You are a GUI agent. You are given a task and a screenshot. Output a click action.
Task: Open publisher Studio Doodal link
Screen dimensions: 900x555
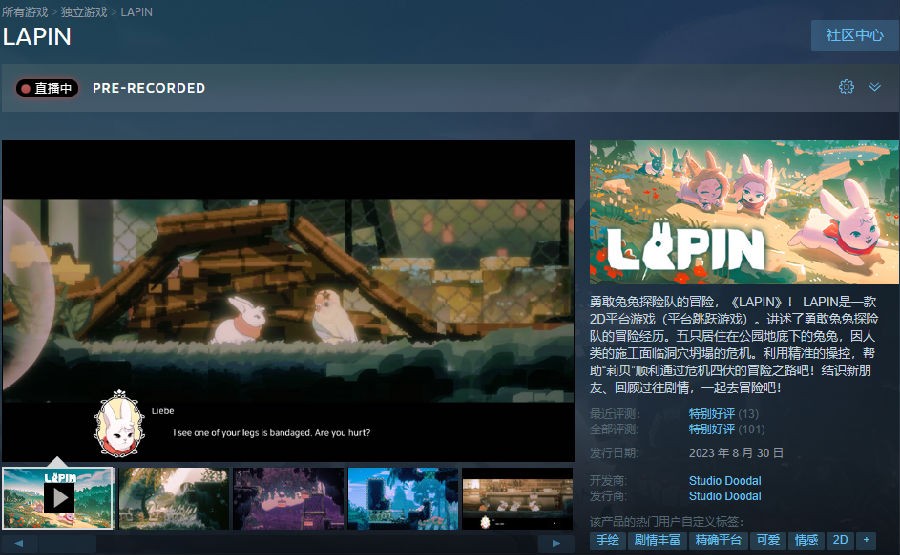(725, 496)
